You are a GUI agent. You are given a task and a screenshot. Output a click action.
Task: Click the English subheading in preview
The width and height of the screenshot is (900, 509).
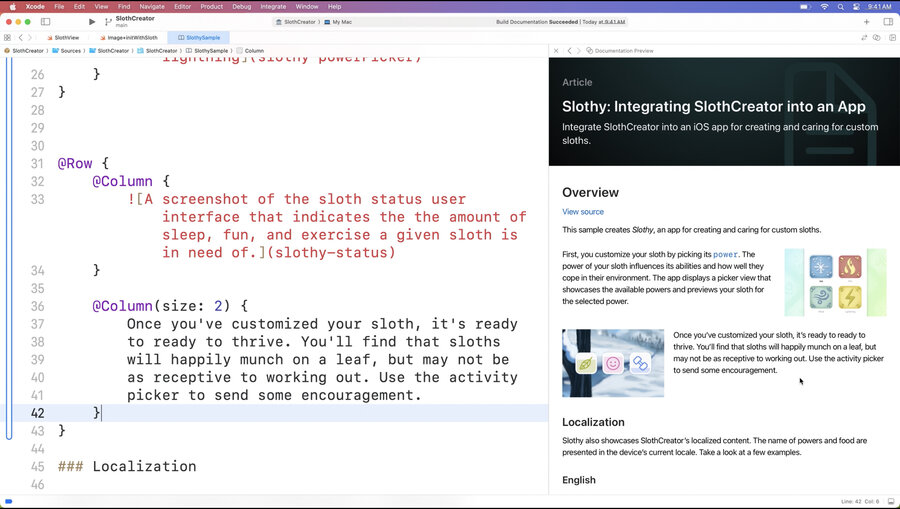tap(579, 480)
